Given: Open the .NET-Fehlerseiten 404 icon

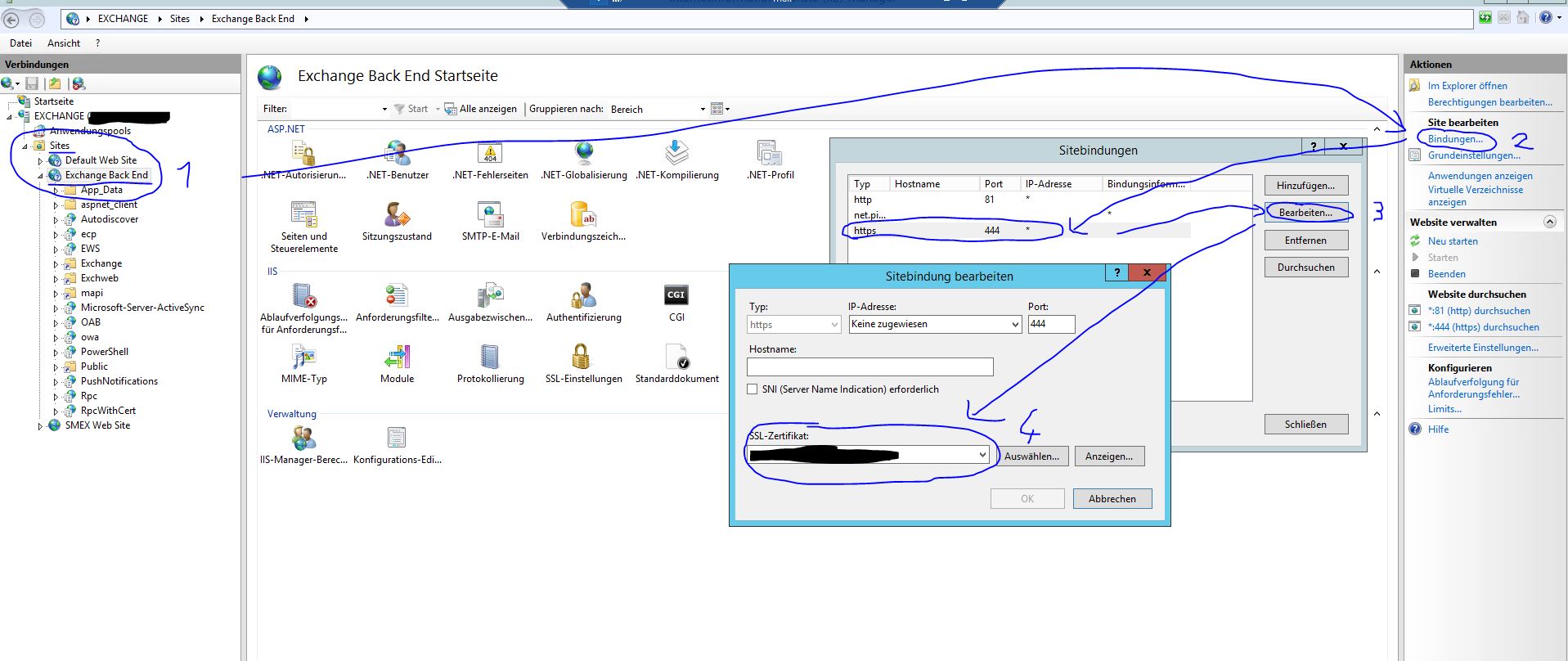Looking at the screenshot, I should pyautogui.click(x=490, y=153).
